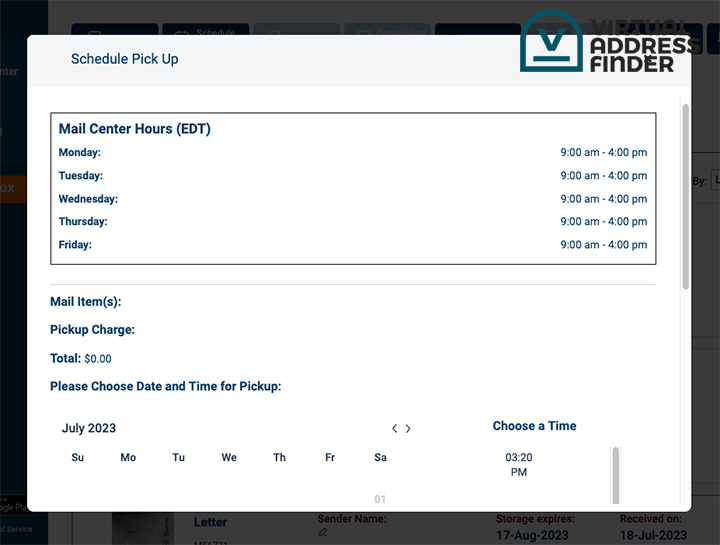The image size is (720, 545).
Task: Click the Wednesday label in hours table
Action: (x=88, y=199)
